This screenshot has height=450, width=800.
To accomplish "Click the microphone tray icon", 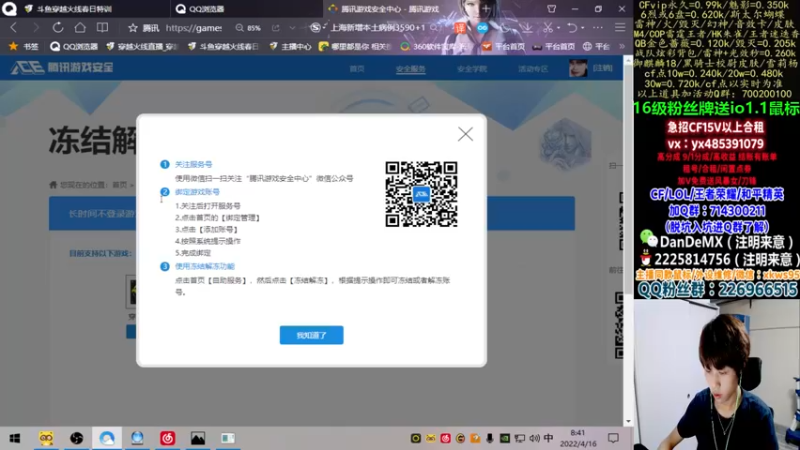I will point(489,438).
